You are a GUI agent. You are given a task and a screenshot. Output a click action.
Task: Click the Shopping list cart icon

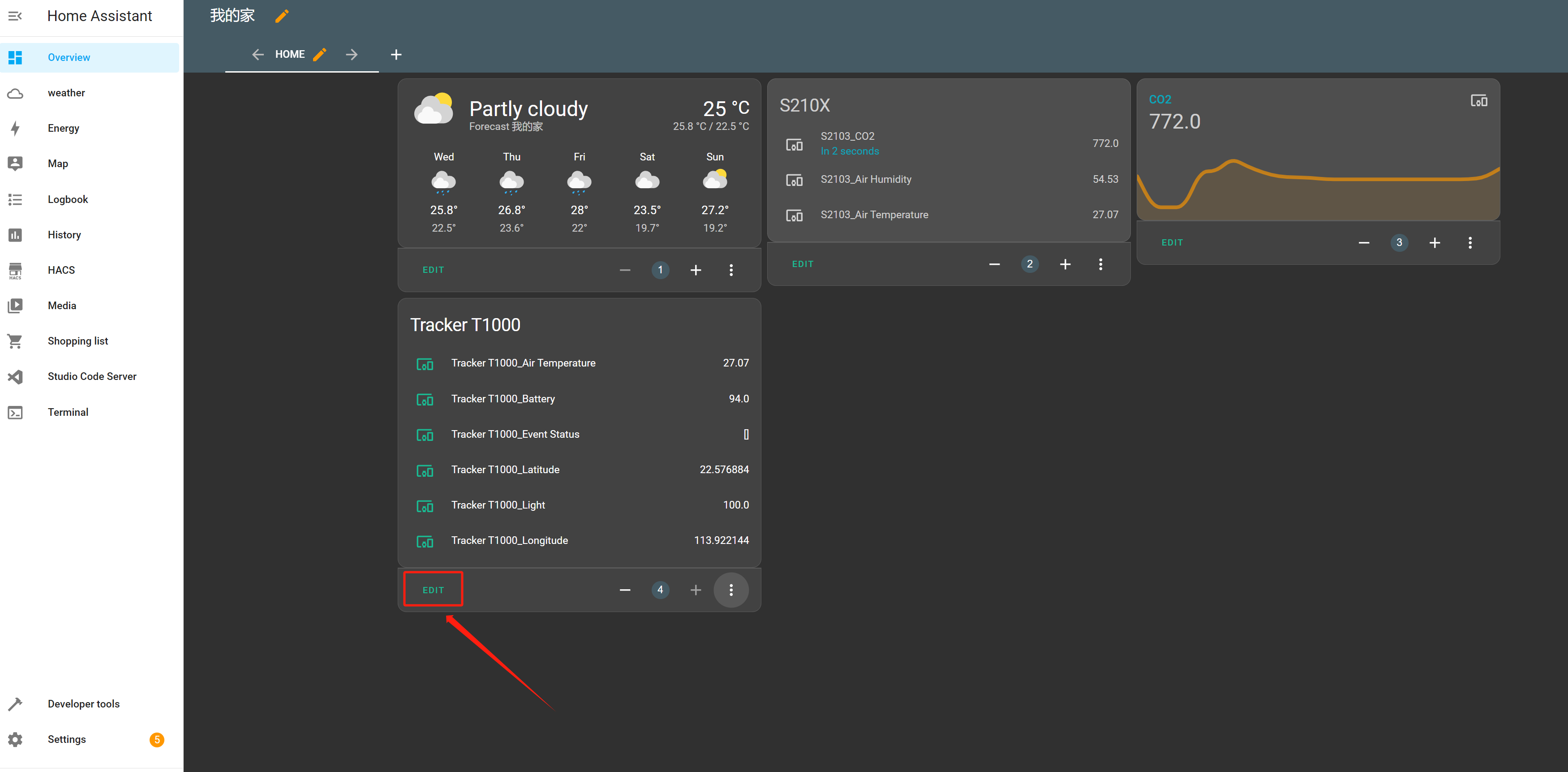point(15,341)
